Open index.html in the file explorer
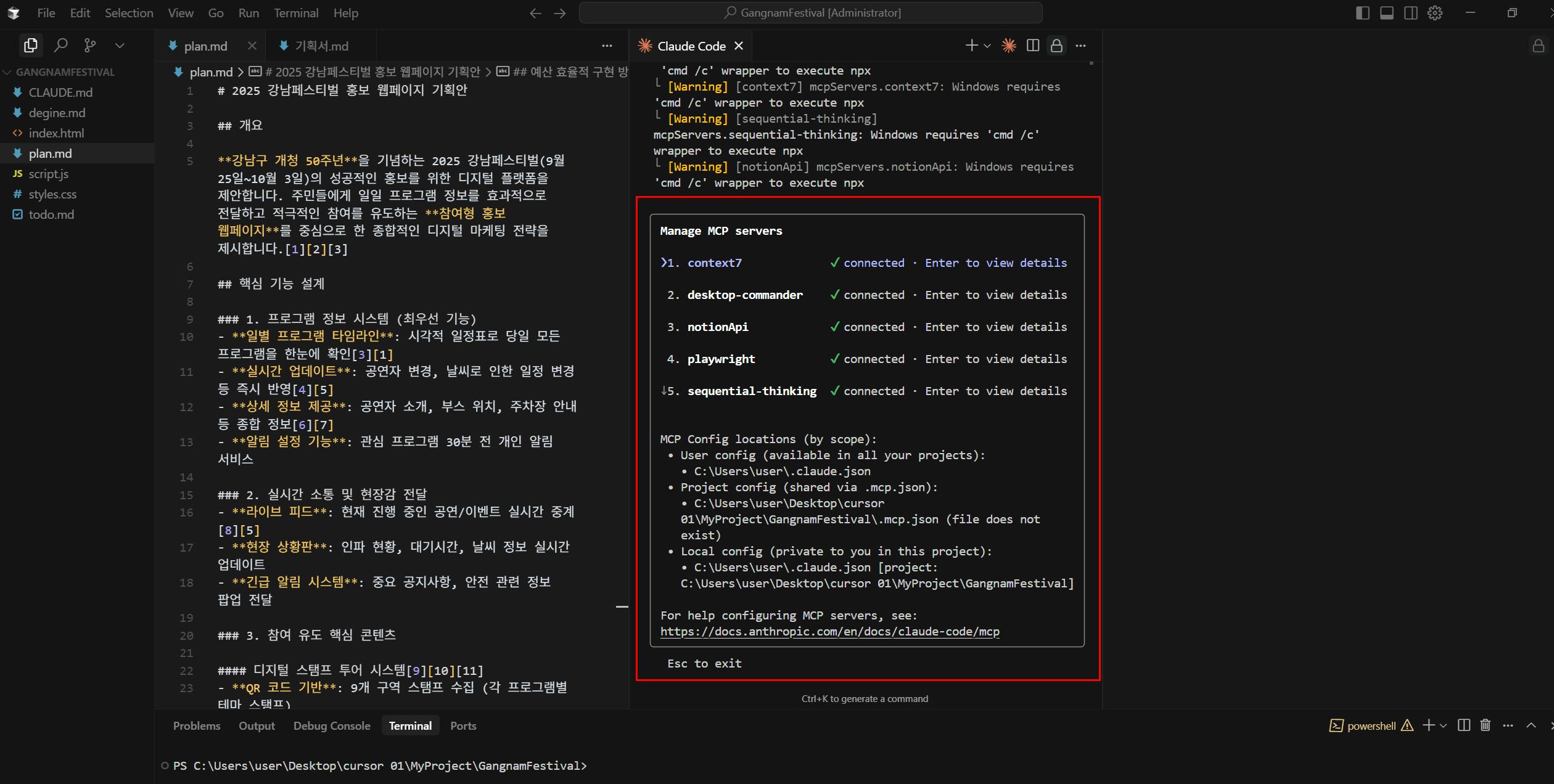 [x=56, y=133]
